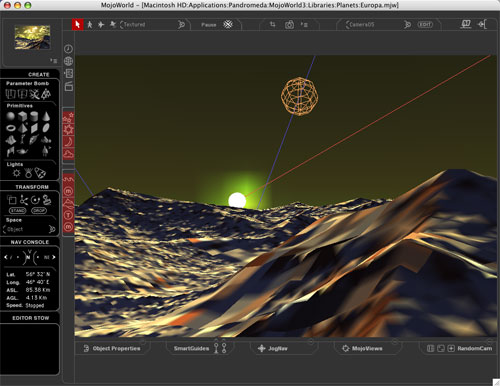Select the red arrow pointer tool

(78, 24)
